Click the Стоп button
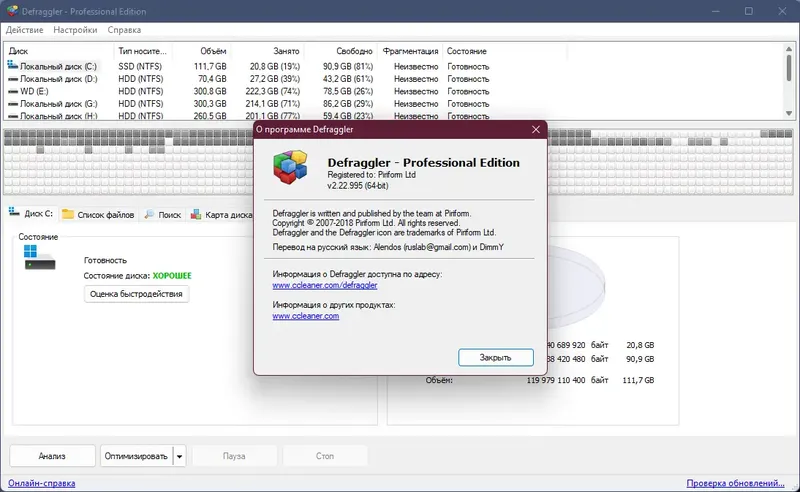This screenshot has height=492, width=800. pyautogui.click(x=324, y=456)
